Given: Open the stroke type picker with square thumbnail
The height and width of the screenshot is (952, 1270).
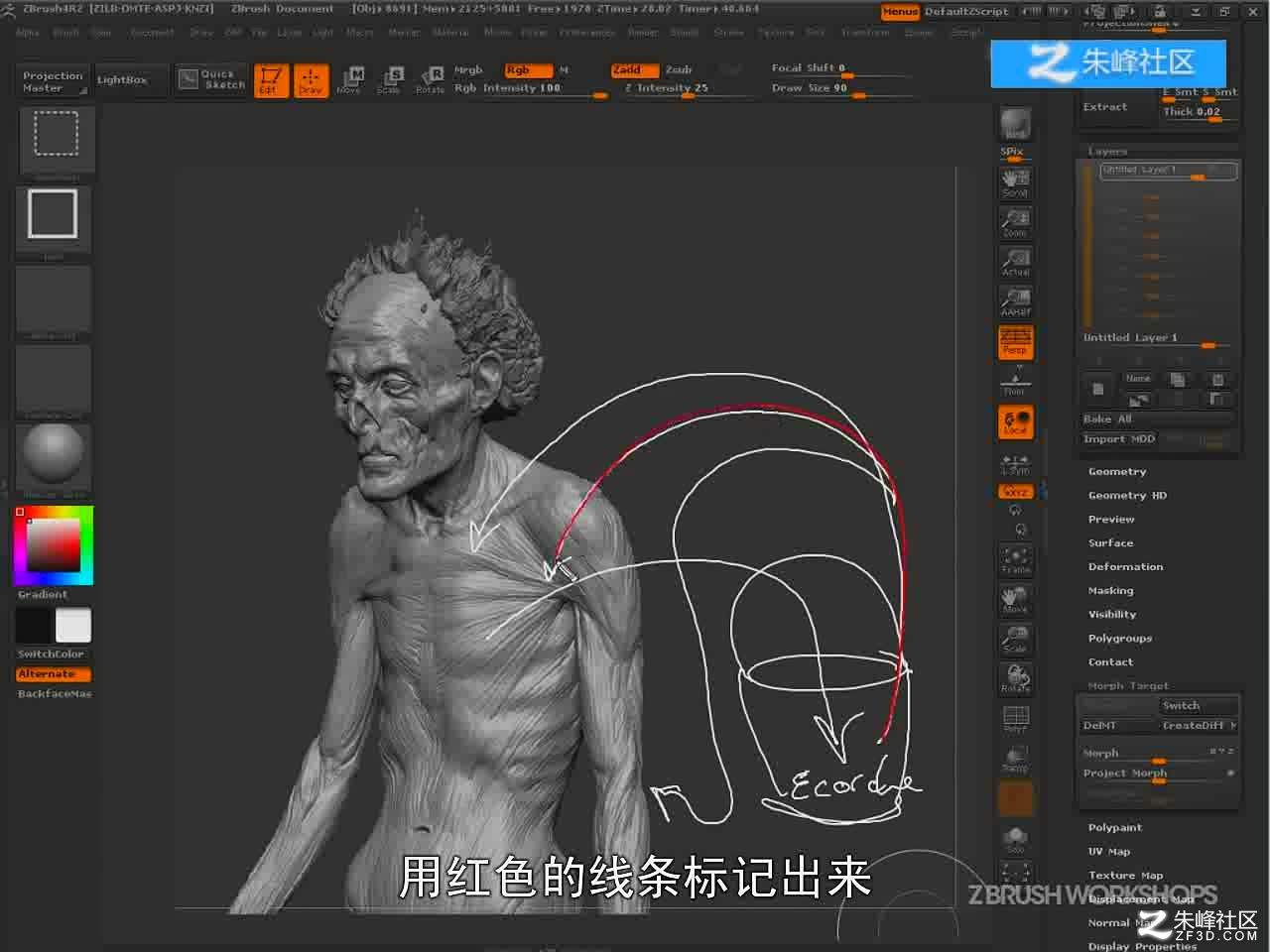Looking at the screenshot, I should pos(54,220).
